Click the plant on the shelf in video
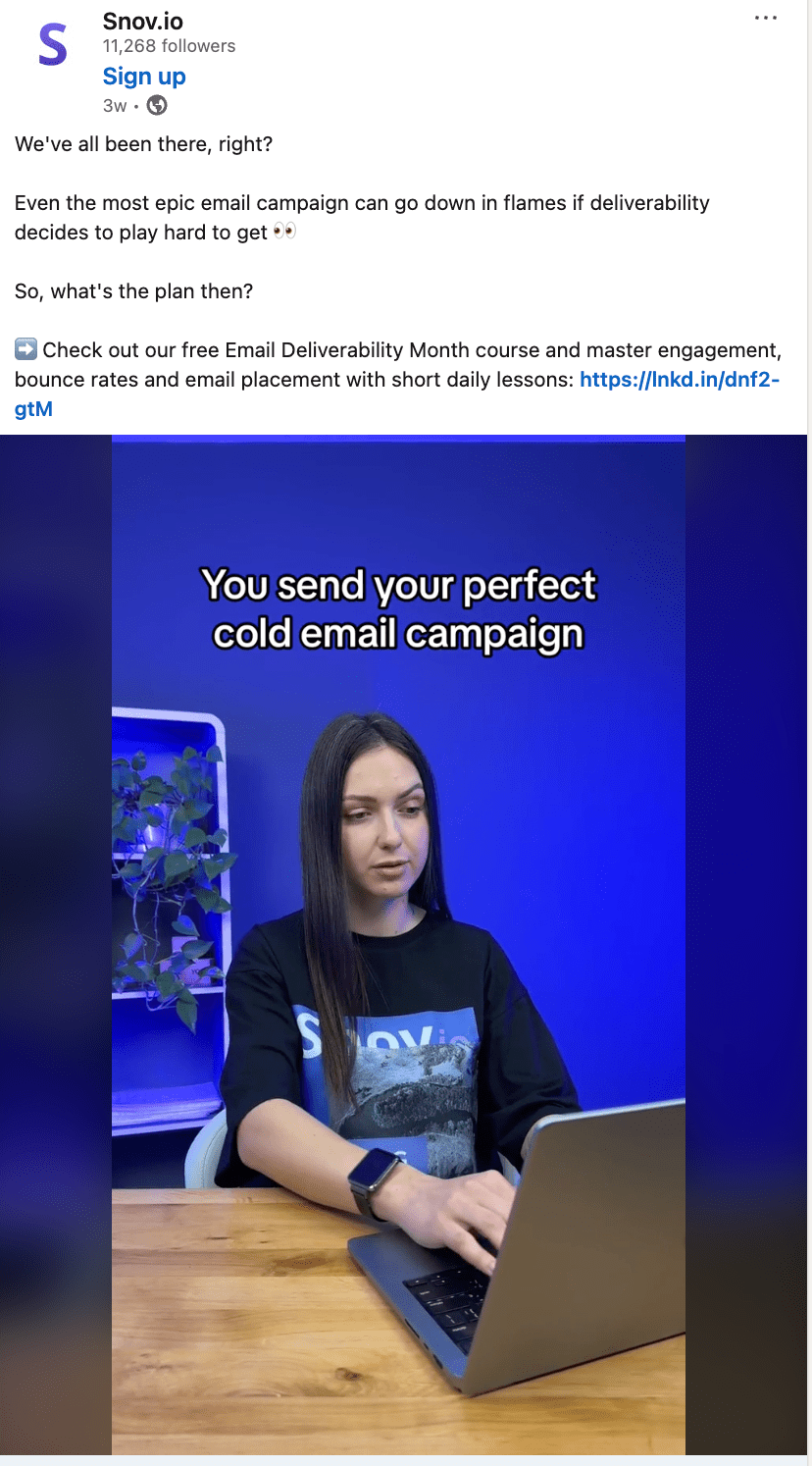 point(173,873)
